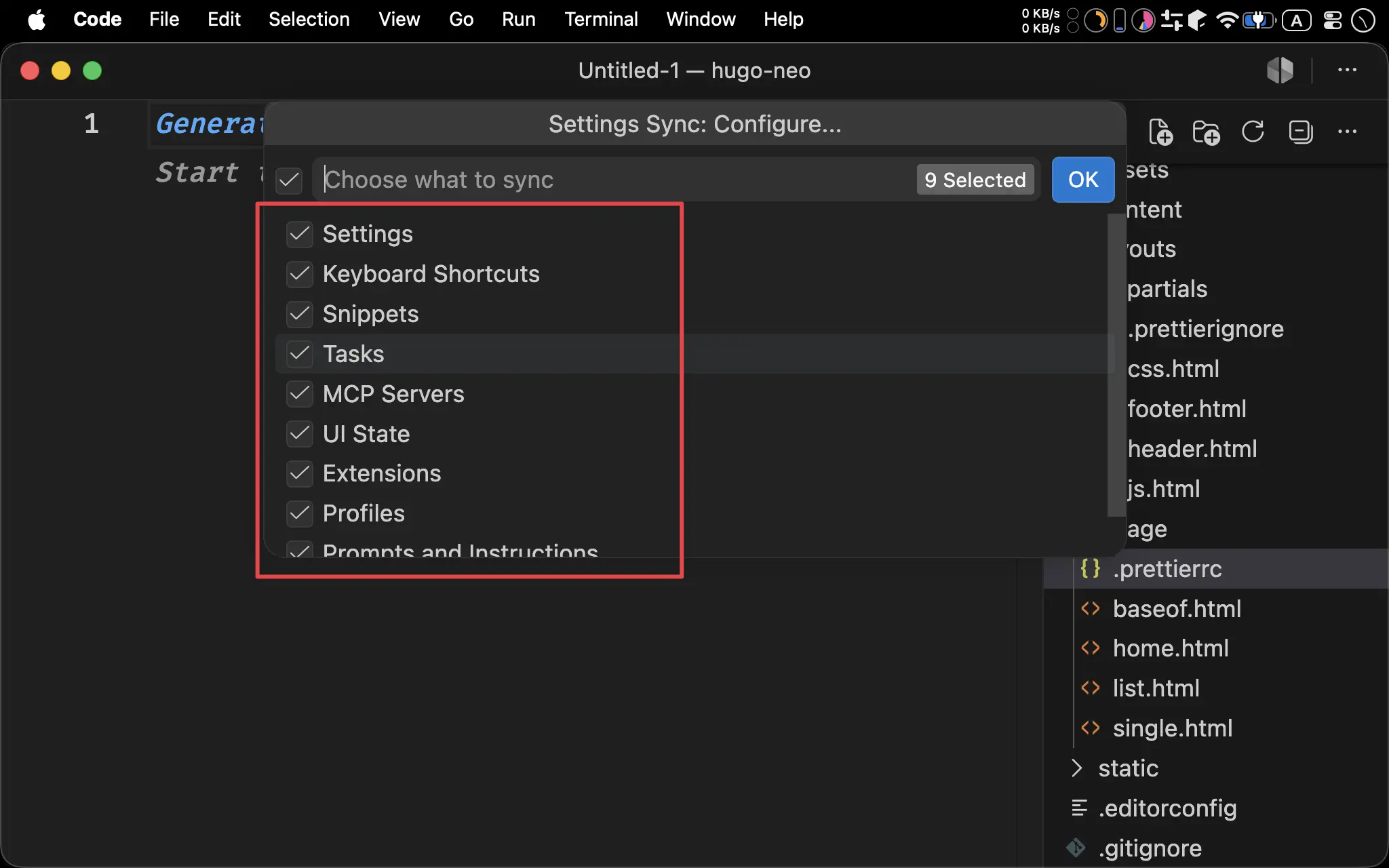Click the orange ring usage menu bar icon
The height and width of the screenshot is (868, 1389).
point(1095,20)
